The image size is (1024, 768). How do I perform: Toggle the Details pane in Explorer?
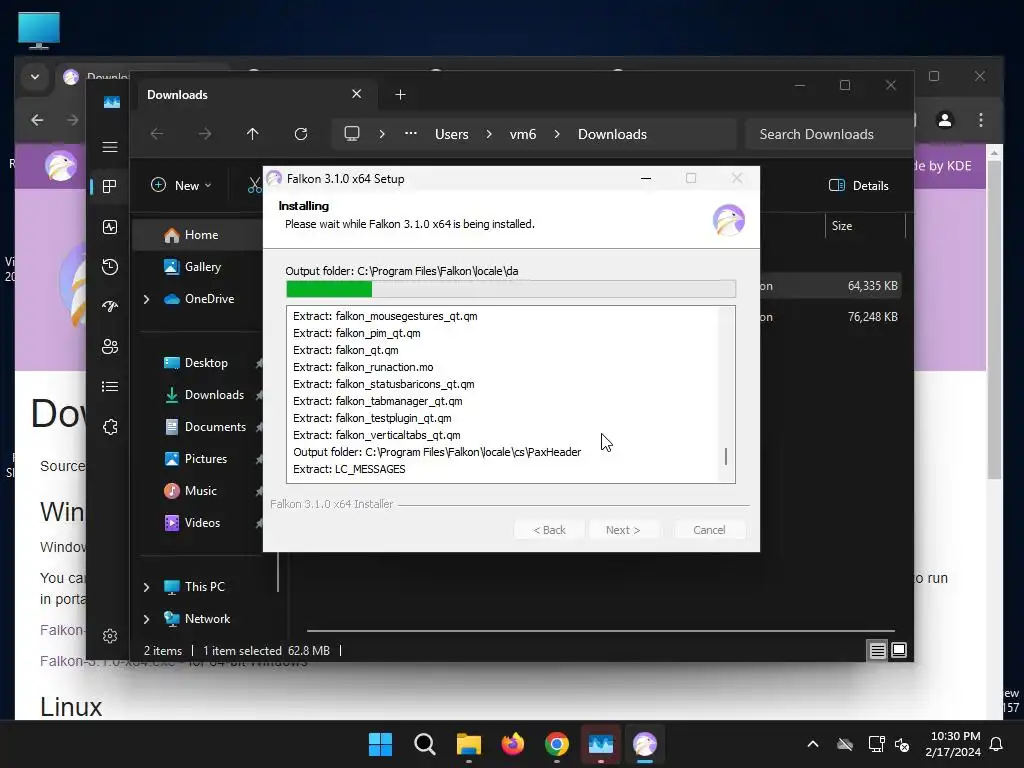(859, 185)
